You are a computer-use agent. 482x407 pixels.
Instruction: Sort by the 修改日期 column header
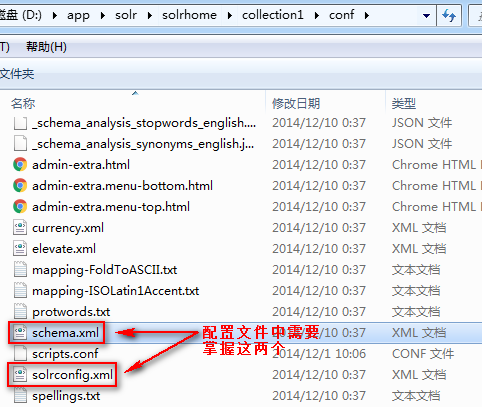pyautogui.click(x=296, y=104)
